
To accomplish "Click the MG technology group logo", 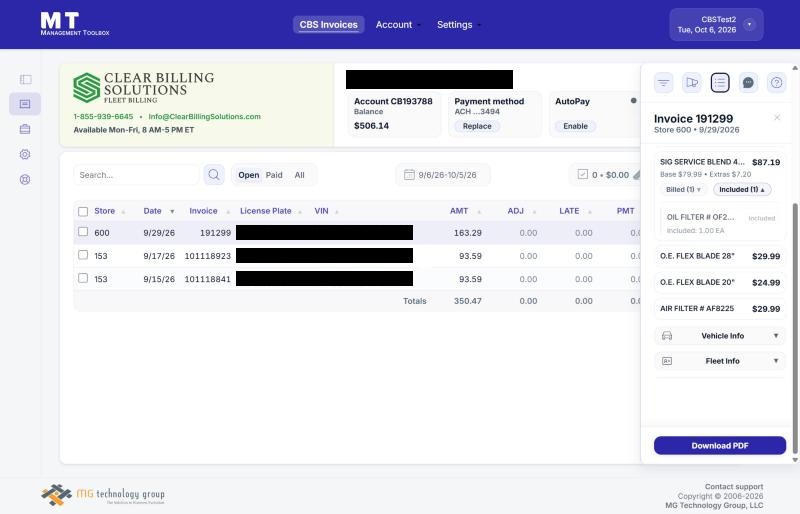I will click(103, 495).
